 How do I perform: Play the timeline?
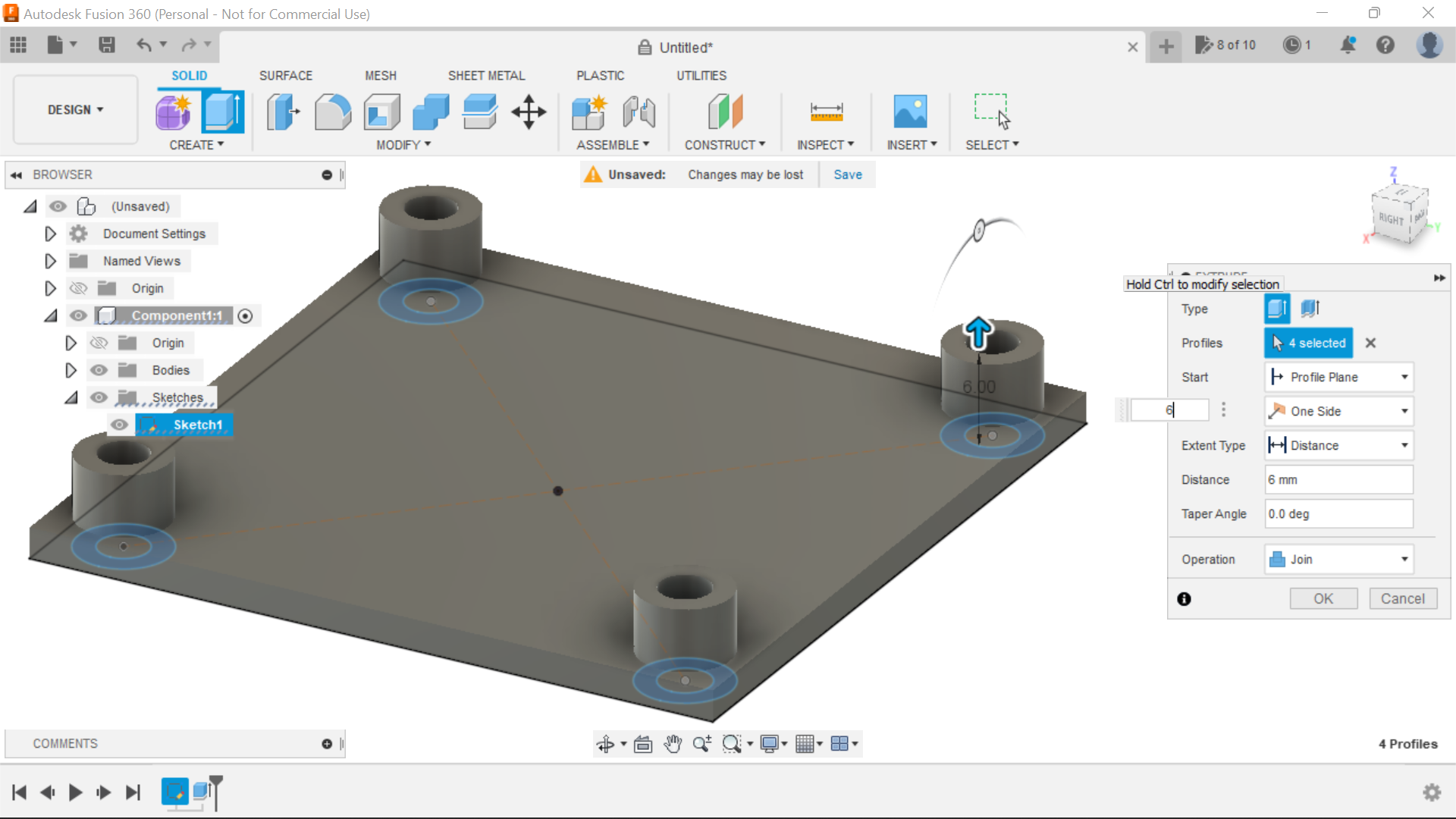pos(76,792)
